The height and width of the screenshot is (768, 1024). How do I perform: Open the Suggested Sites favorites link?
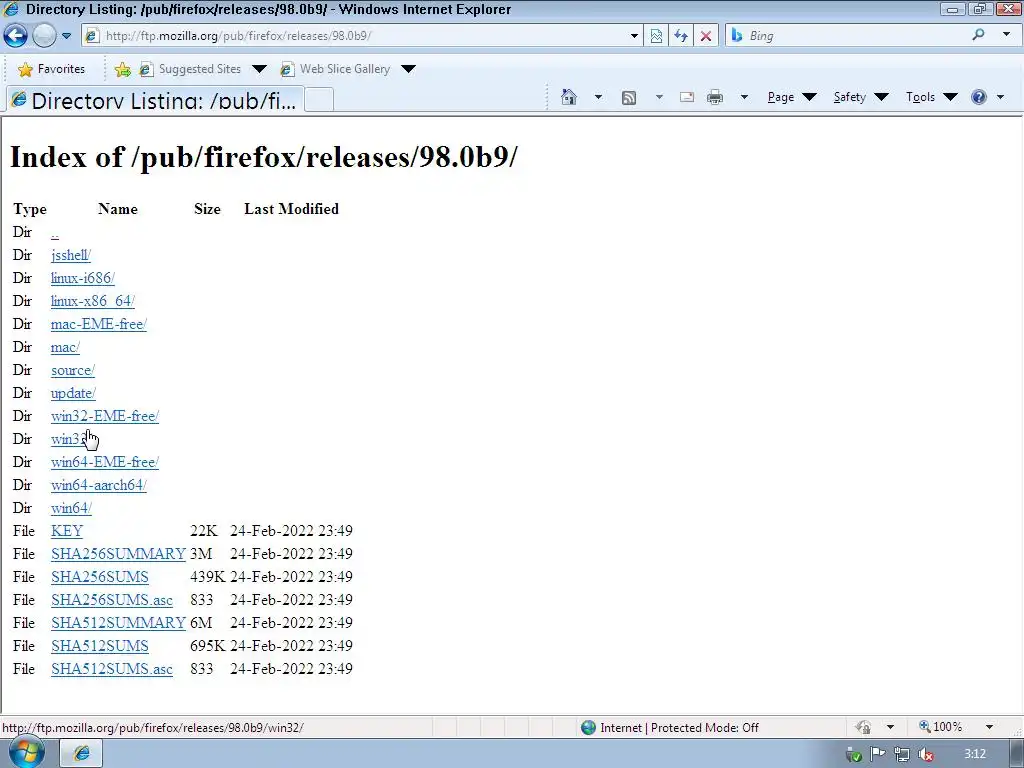[191, 69]
